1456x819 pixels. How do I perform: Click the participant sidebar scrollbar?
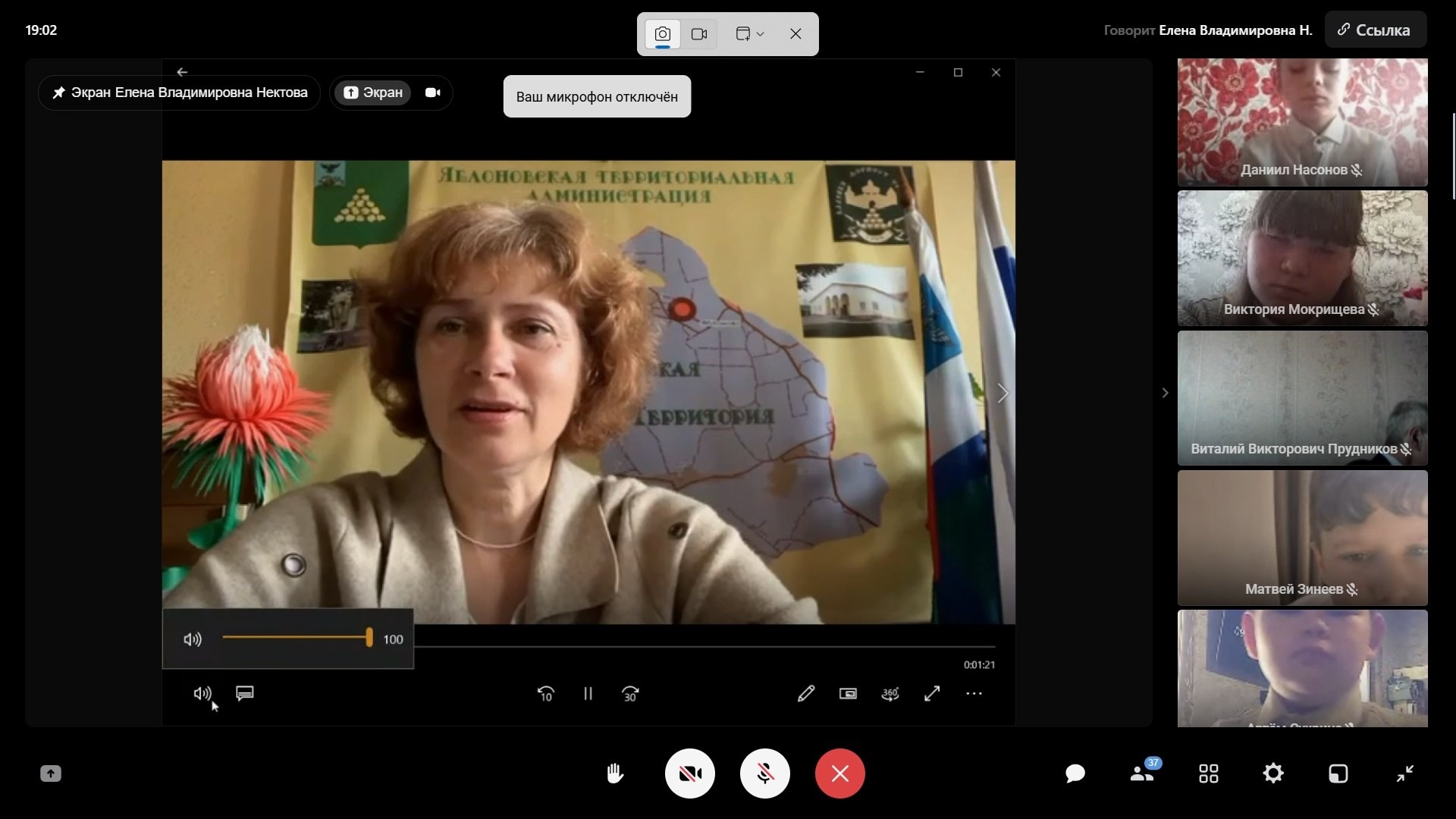[1453, 156]
